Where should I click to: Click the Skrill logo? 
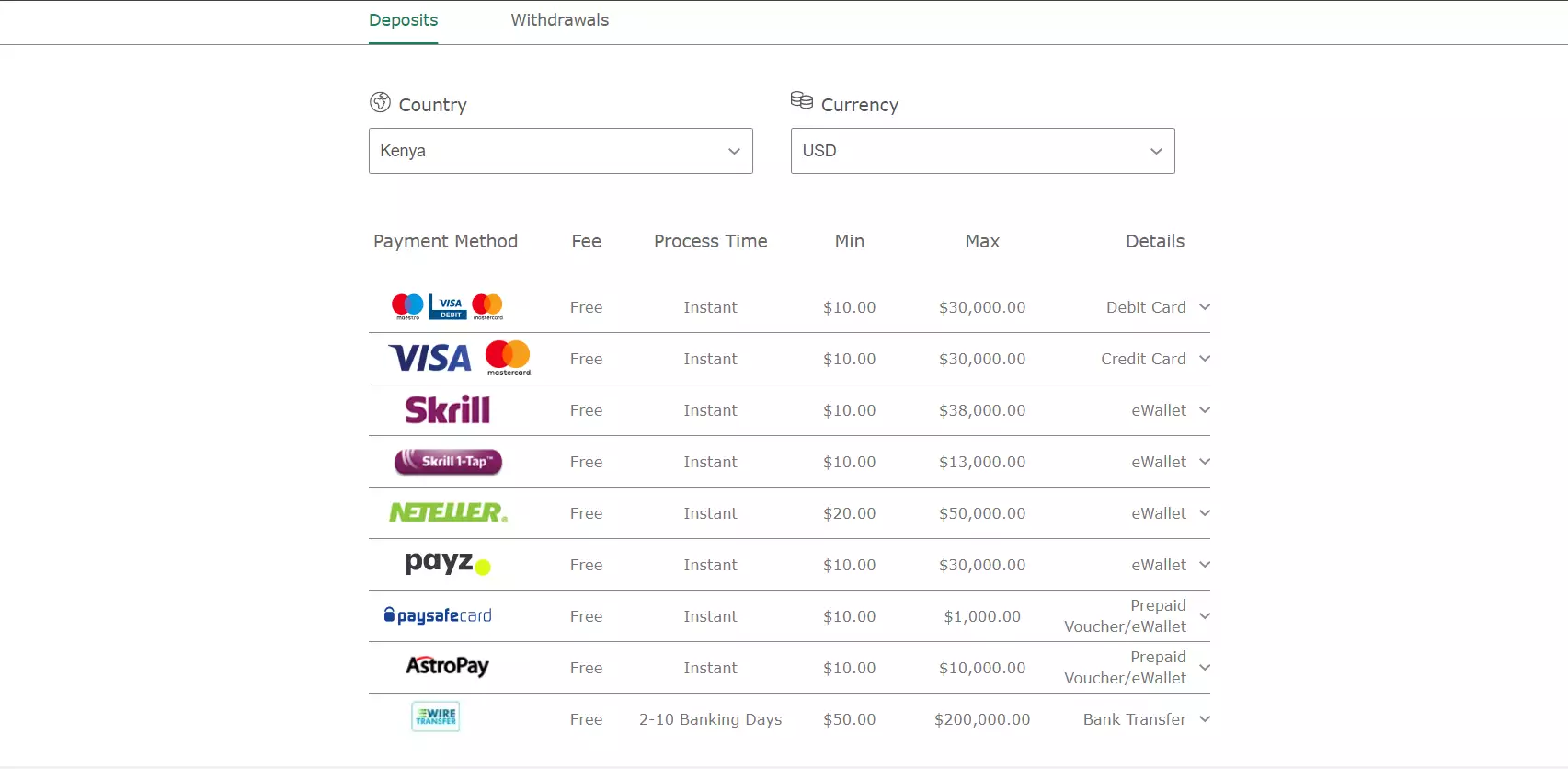(x=448, y=409)
